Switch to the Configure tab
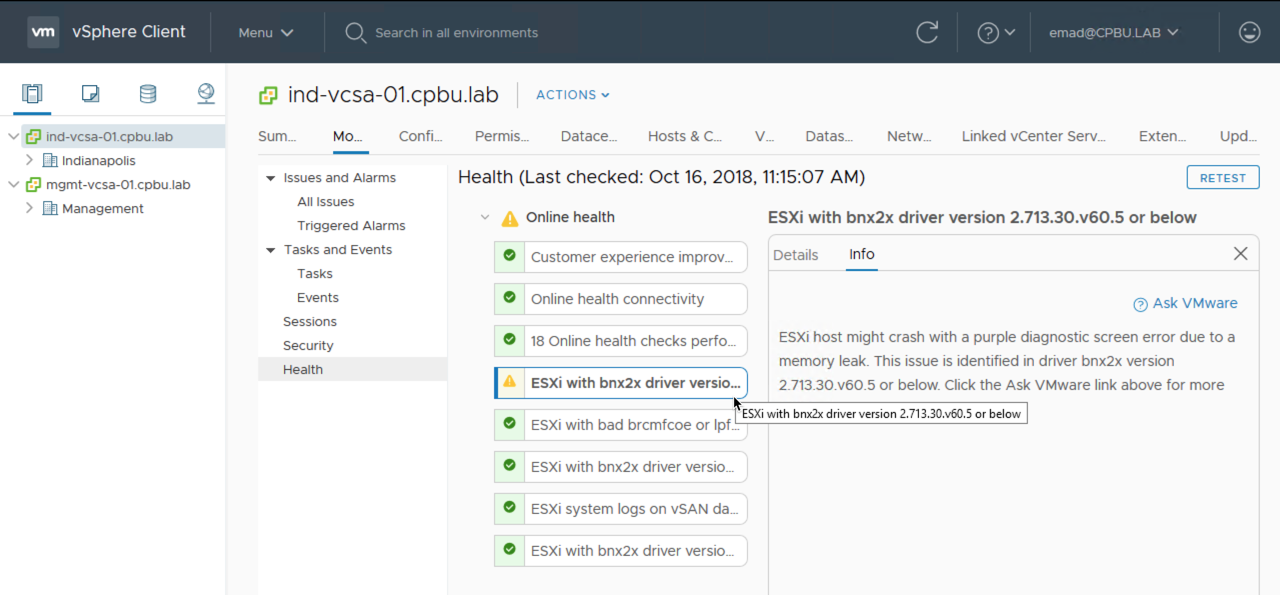The image size is (1280, 595). (420, 136)
